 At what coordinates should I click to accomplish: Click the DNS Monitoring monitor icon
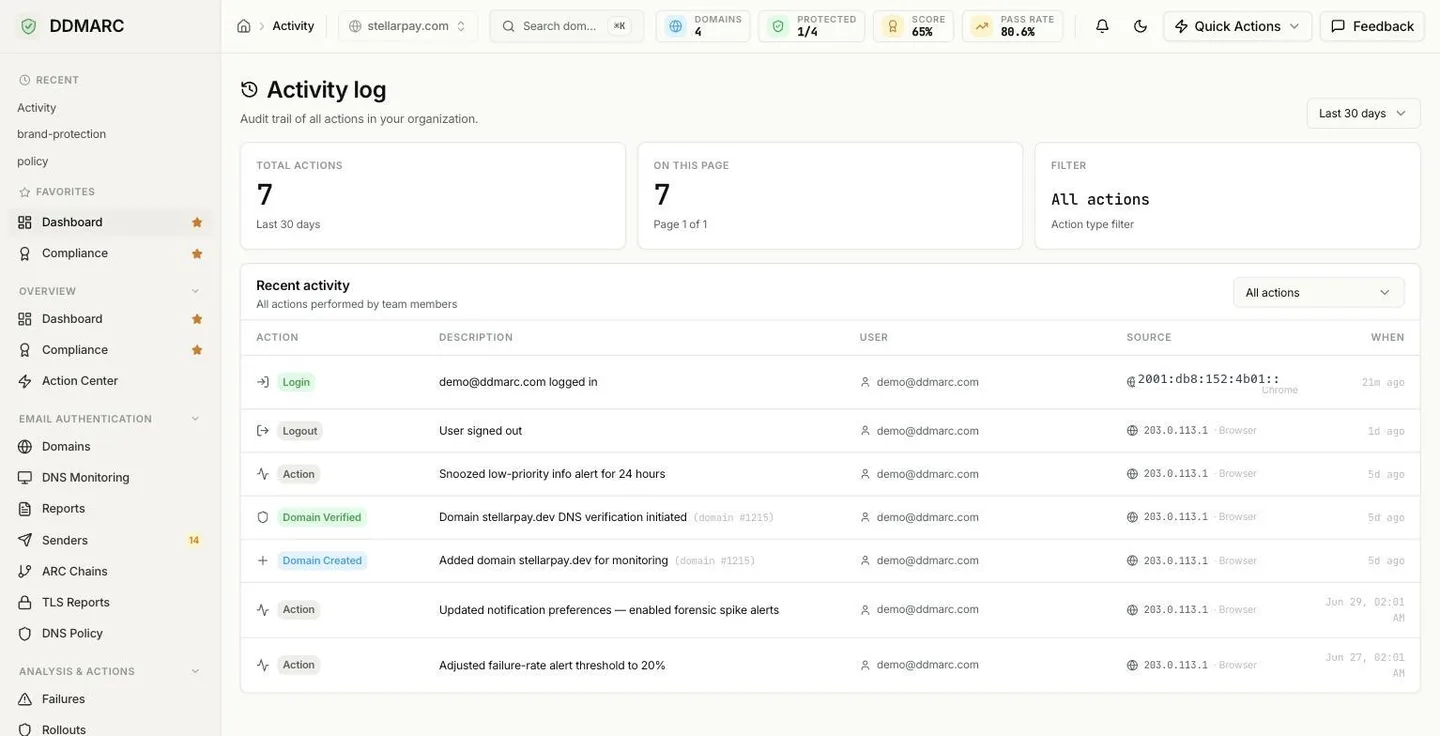pyautogui.click(x=25, y=478)
